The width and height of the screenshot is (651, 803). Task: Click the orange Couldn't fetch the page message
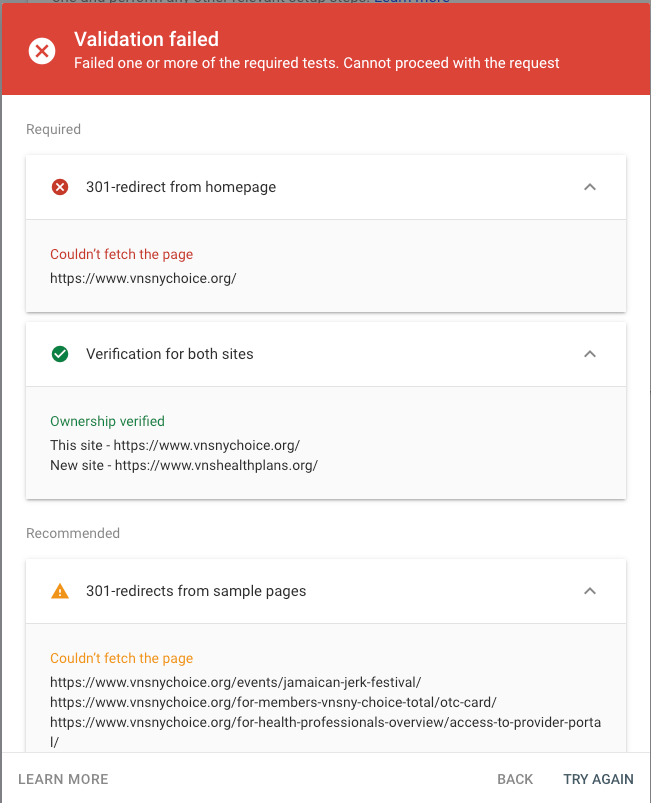point(121,658)
